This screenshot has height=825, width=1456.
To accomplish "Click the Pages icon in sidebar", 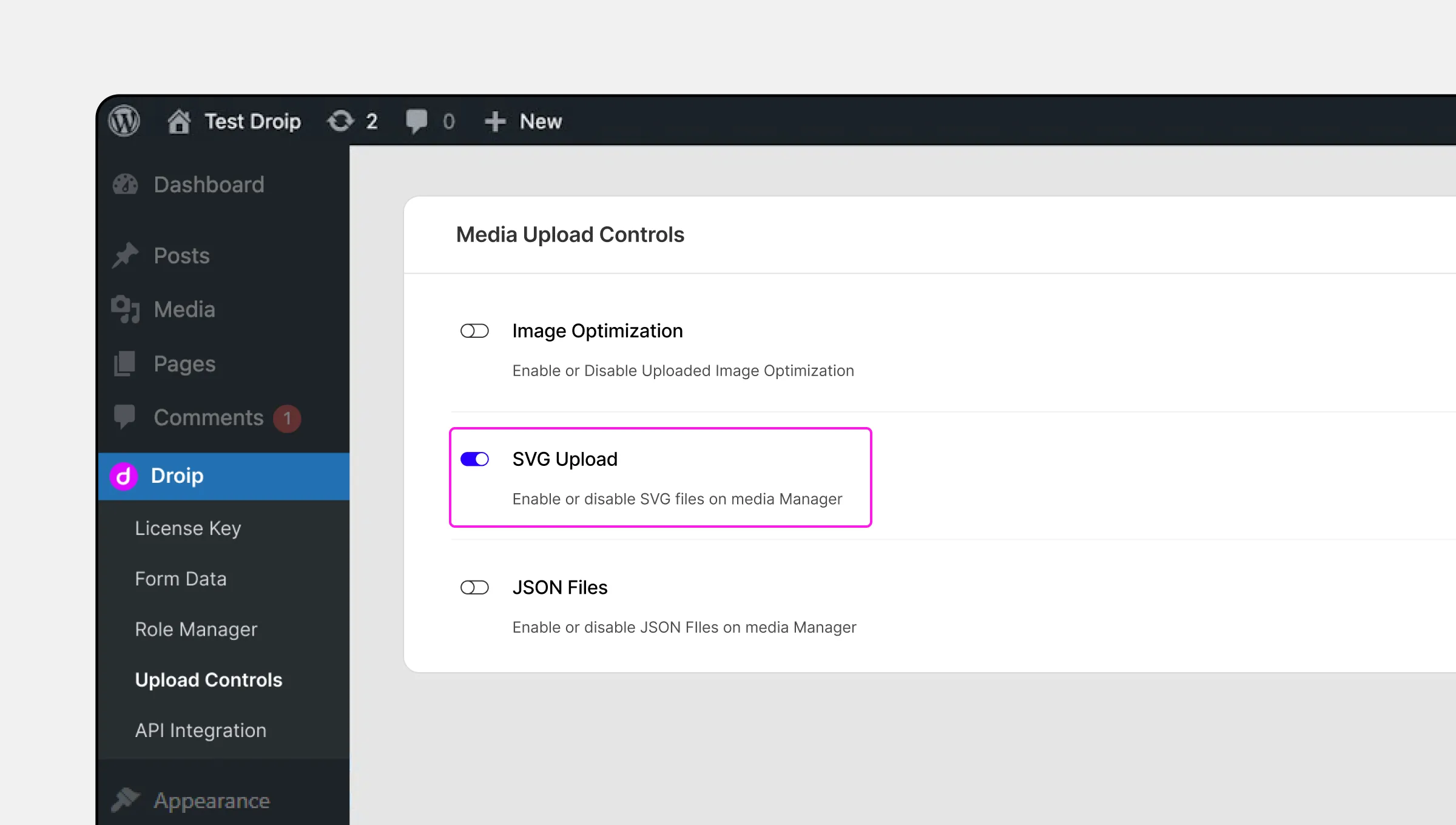I will [x=125, y=362].
